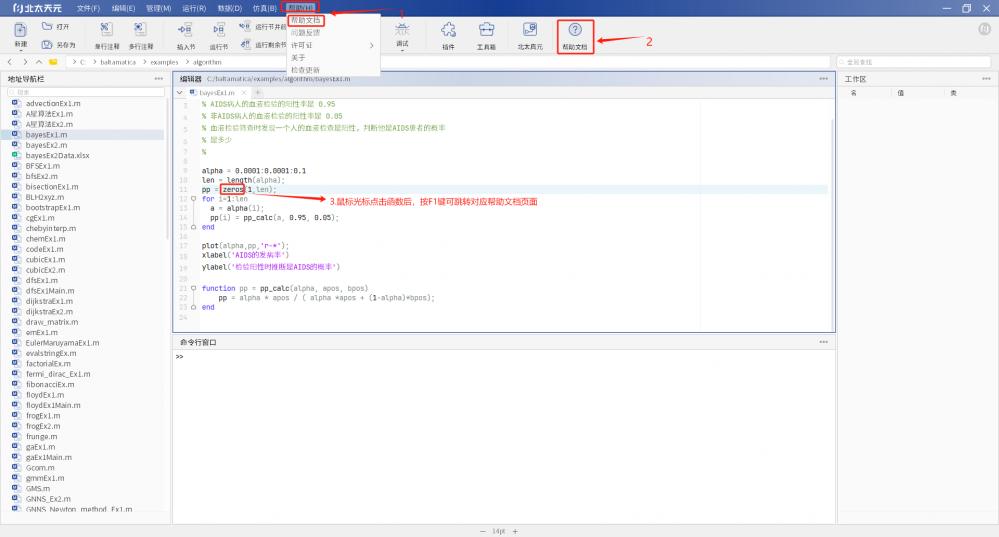
Task: Open bayesEx2Data.xlsx in the file list
Action: tap(57, 155)
